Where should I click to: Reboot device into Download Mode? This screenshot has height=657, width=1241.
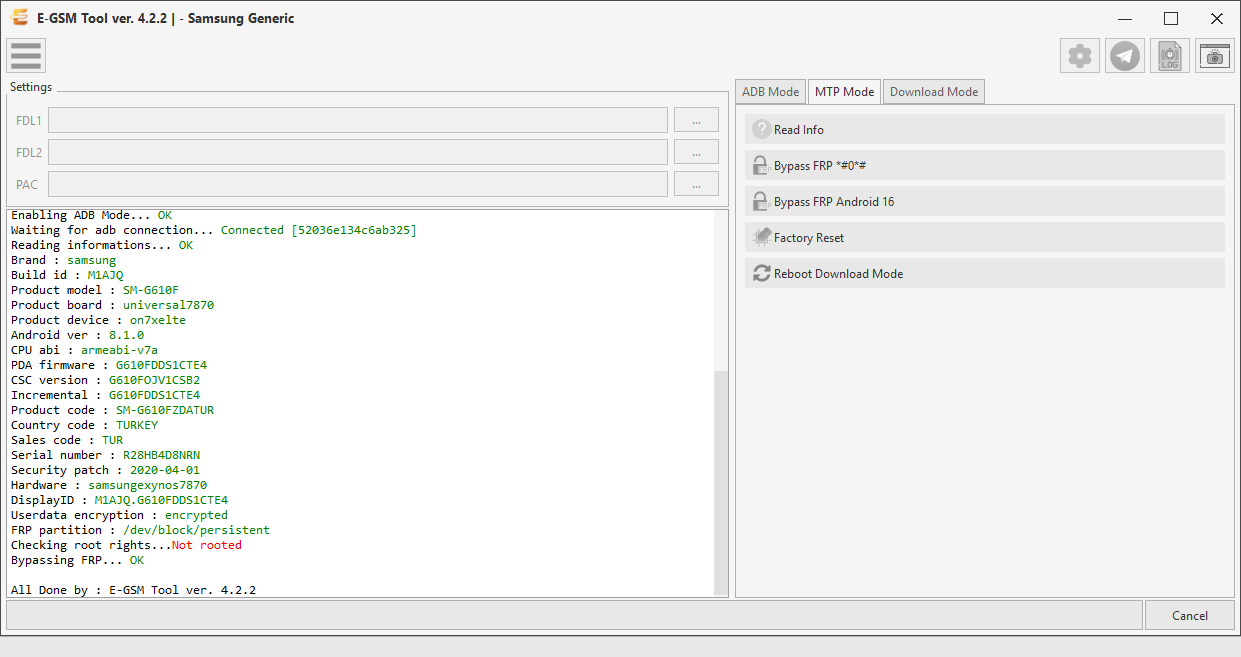pos(985,273)
